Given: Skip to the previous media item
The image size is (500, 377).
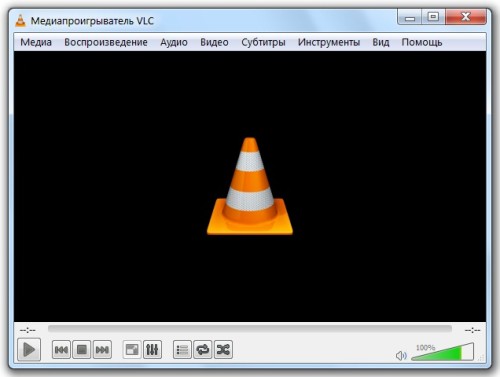Looking at the screenshot, I should point(61,350).
